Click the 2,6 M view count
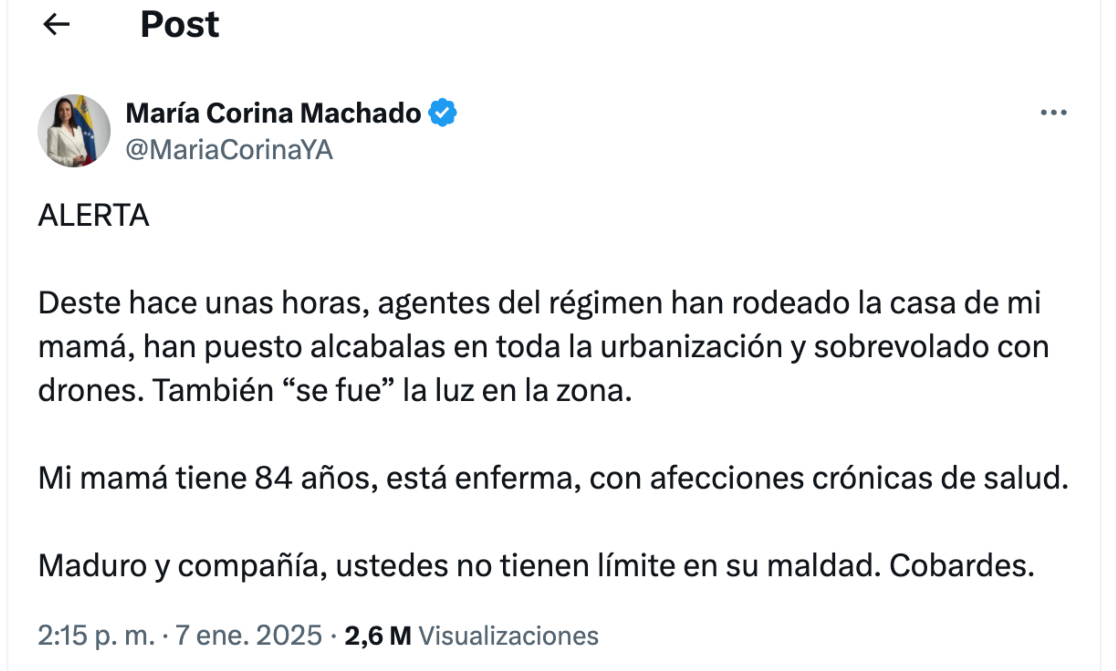The height and width of the screenshot is (671, 1116). coord(377,635)
